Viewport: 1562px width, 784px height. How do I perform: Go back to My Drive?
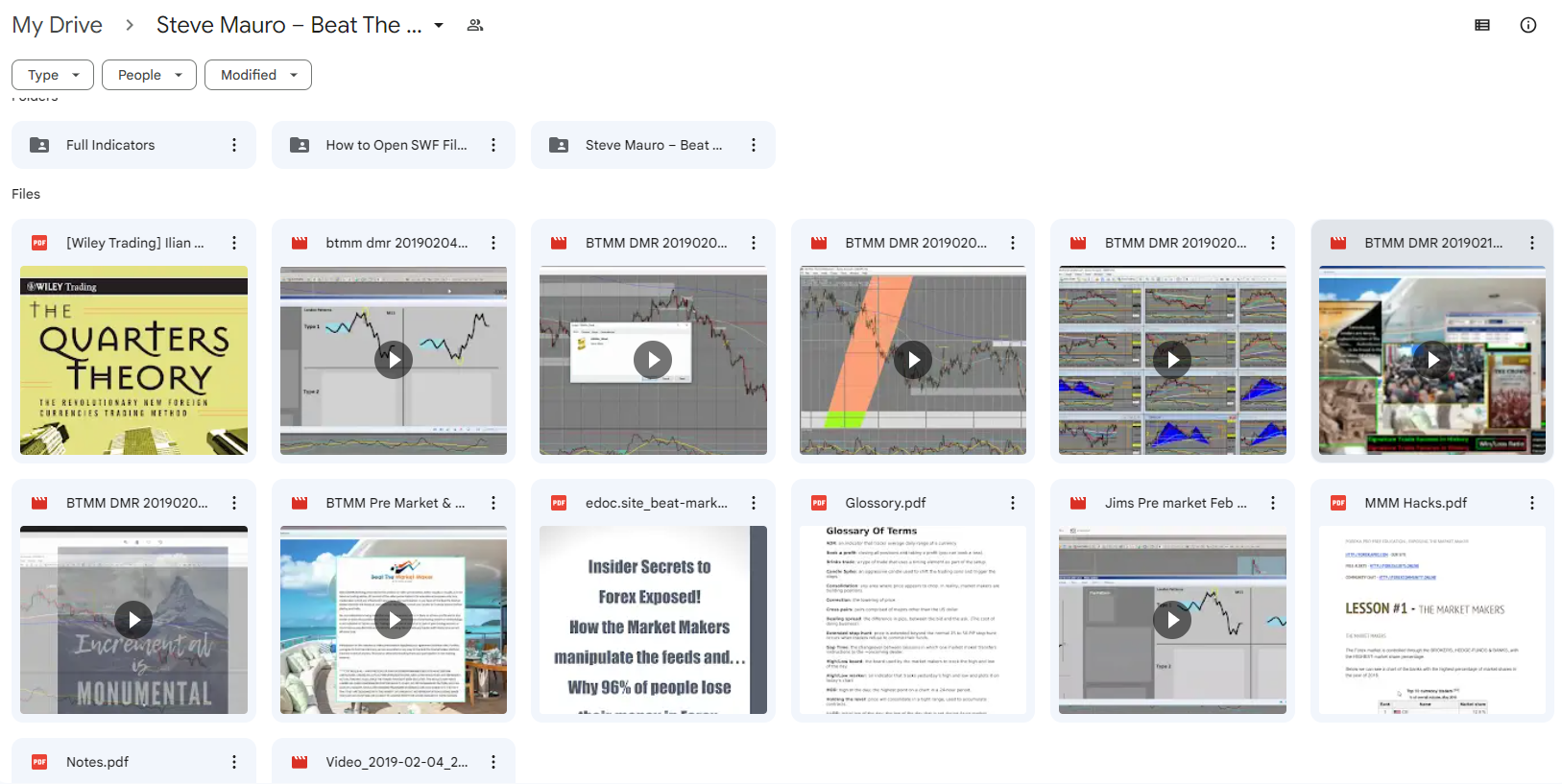pyautogui.click(x=57, y=25)
